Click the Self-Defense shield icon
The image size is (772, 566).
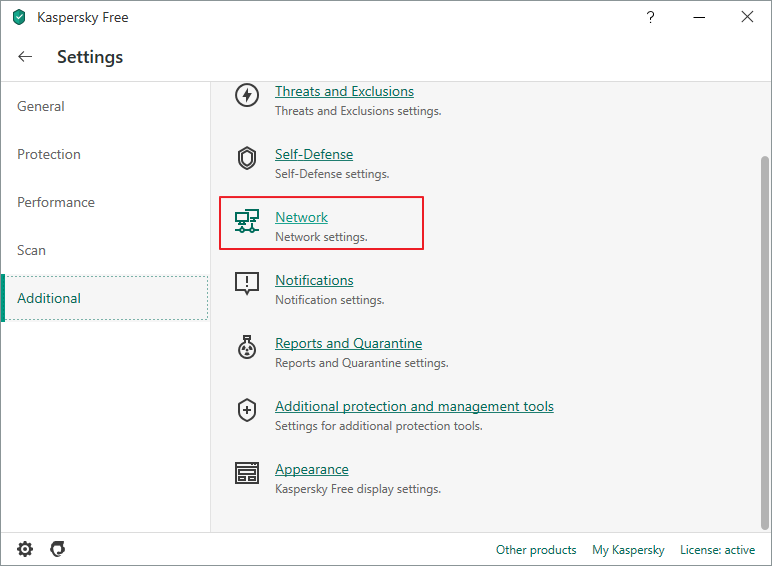[x=247, y=158]
